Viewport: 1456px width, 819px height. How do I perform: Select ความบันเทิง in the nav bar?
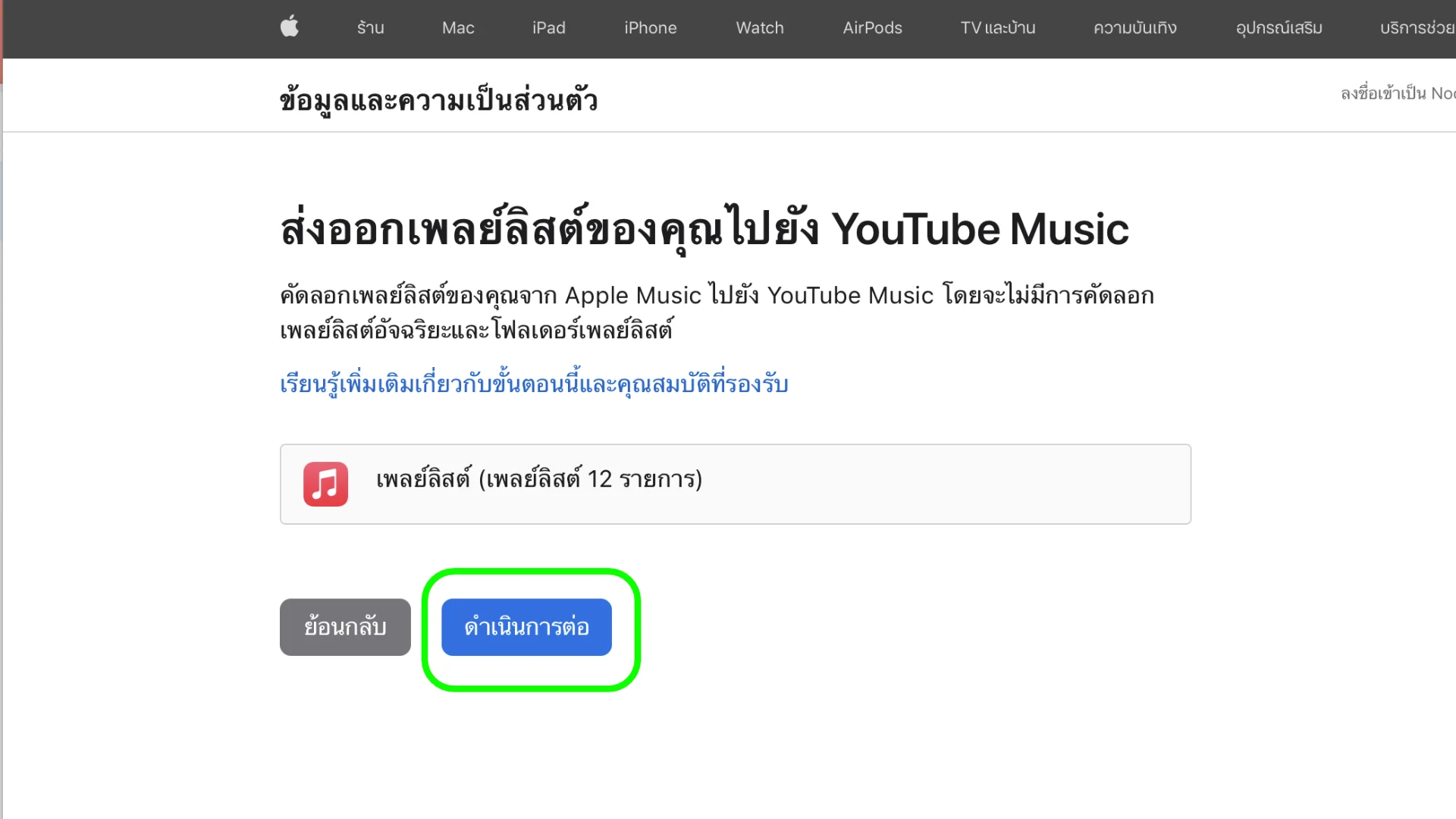click(1134, 28)
